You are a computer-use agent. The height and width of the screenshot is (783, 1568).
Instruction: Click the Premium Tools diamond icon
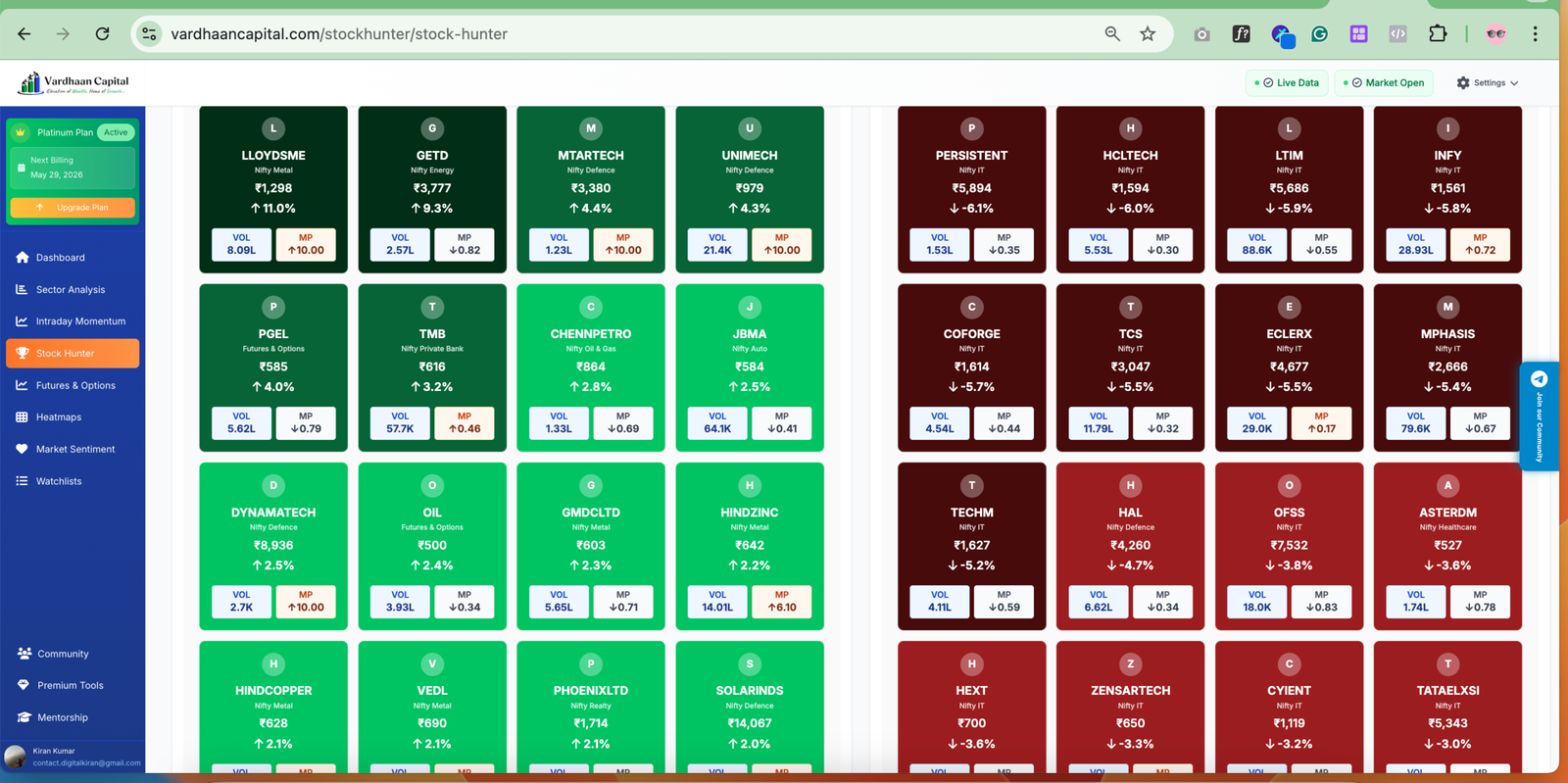click(24, 685)
